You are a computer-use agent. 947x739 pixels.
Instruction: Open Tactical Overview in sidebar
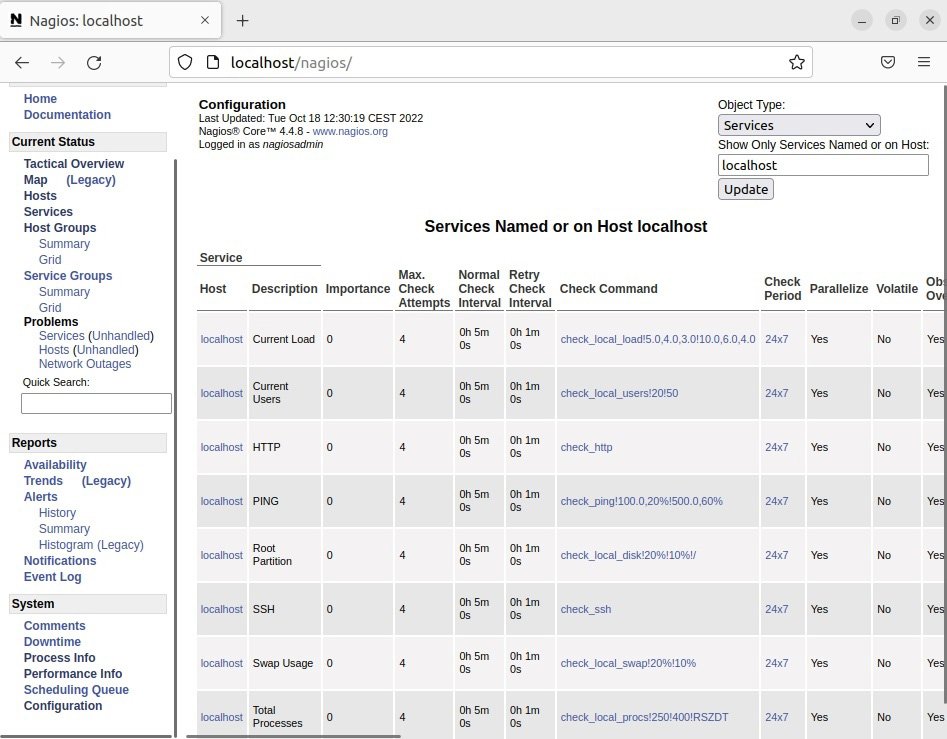(74, 164)
